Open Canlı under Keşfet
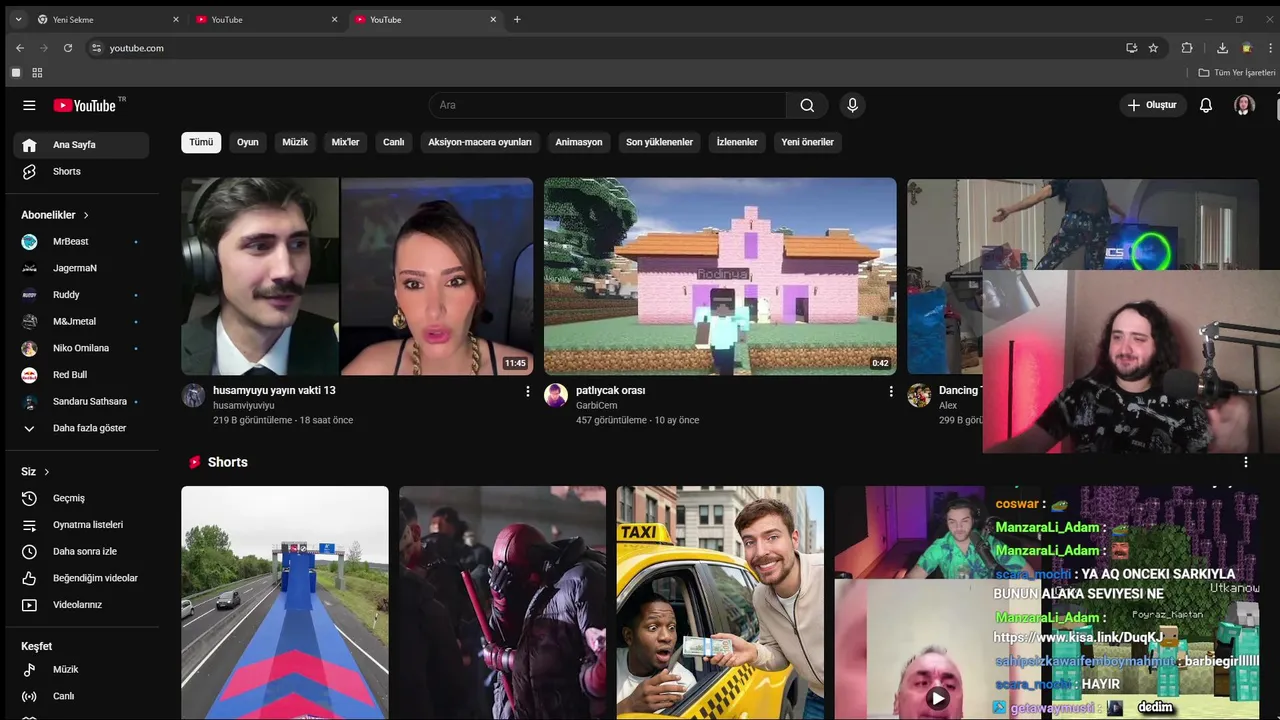The image size is (1280, 720). click(81, 696)
